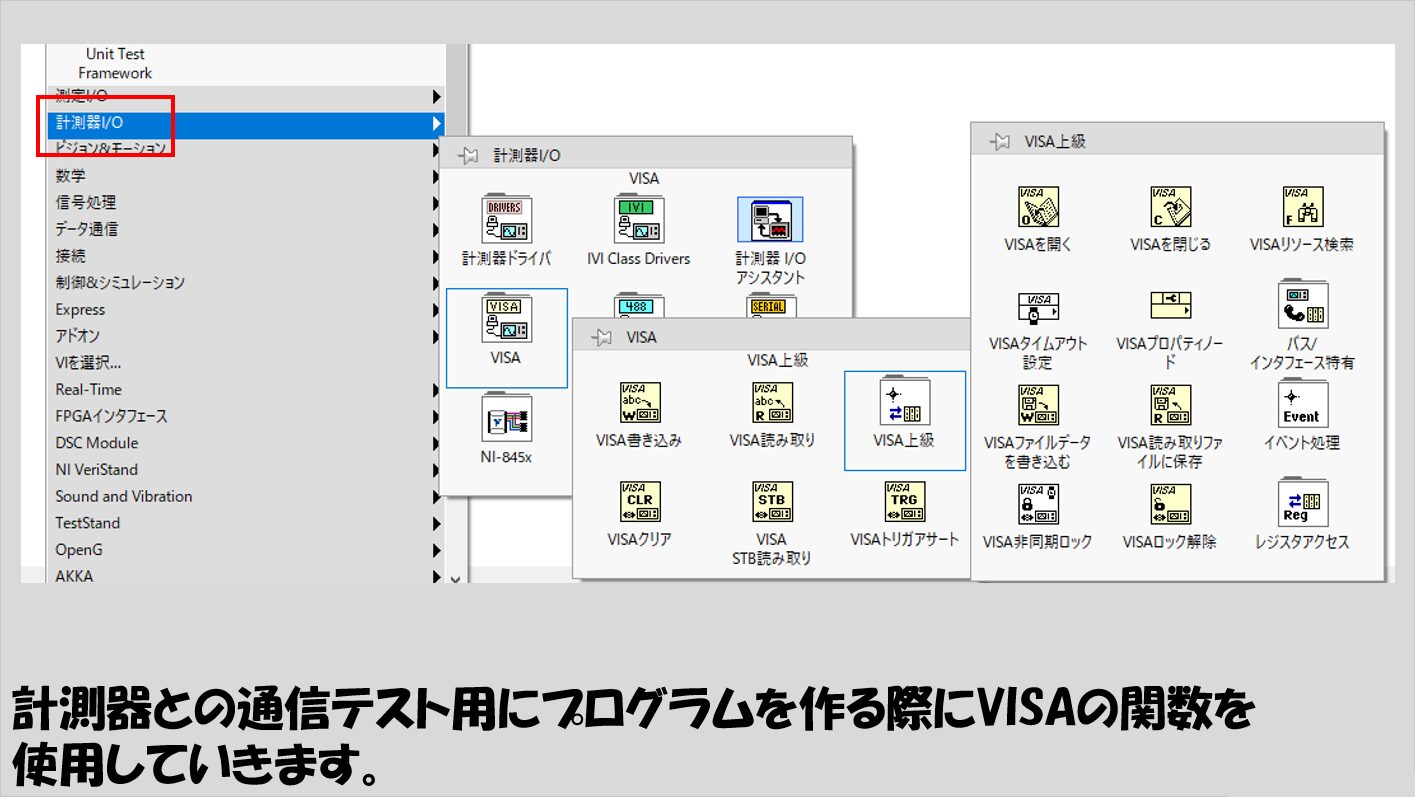Screen dimensions: 1415x797
Task: Select the VISA読み取り function
Action: point(772,402)
